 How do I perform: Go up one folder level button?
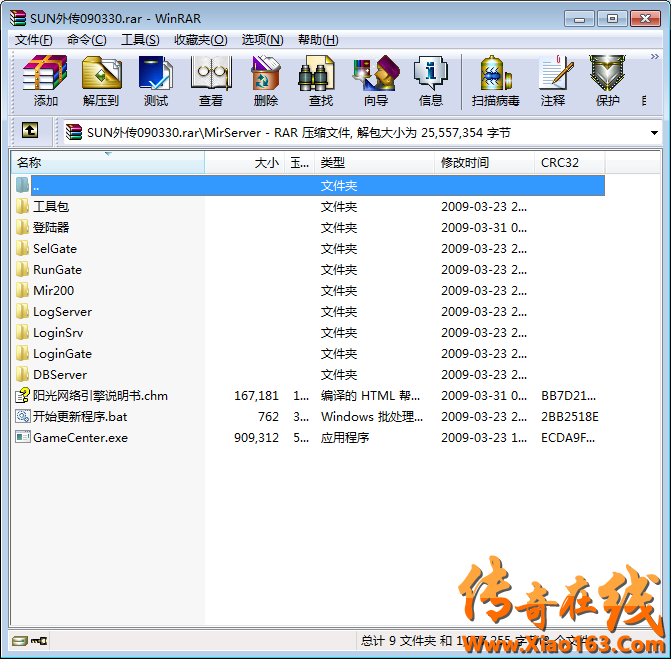coord(30,130)
